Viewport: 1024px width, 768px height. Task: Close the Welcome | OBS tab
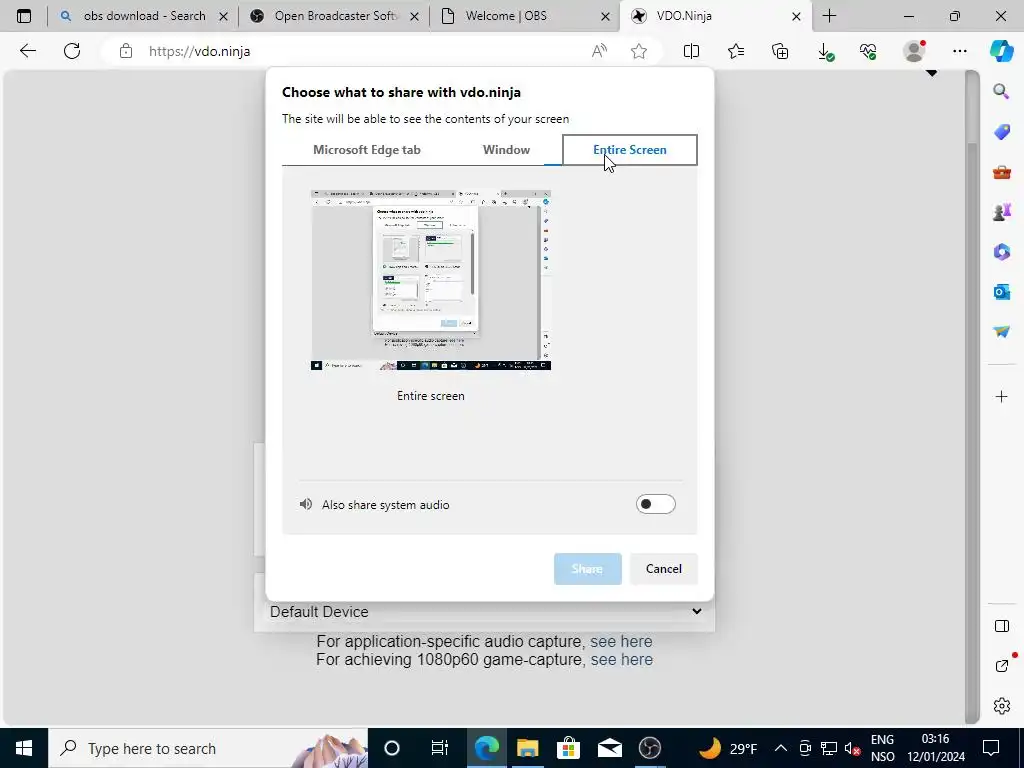click(605, 16)
